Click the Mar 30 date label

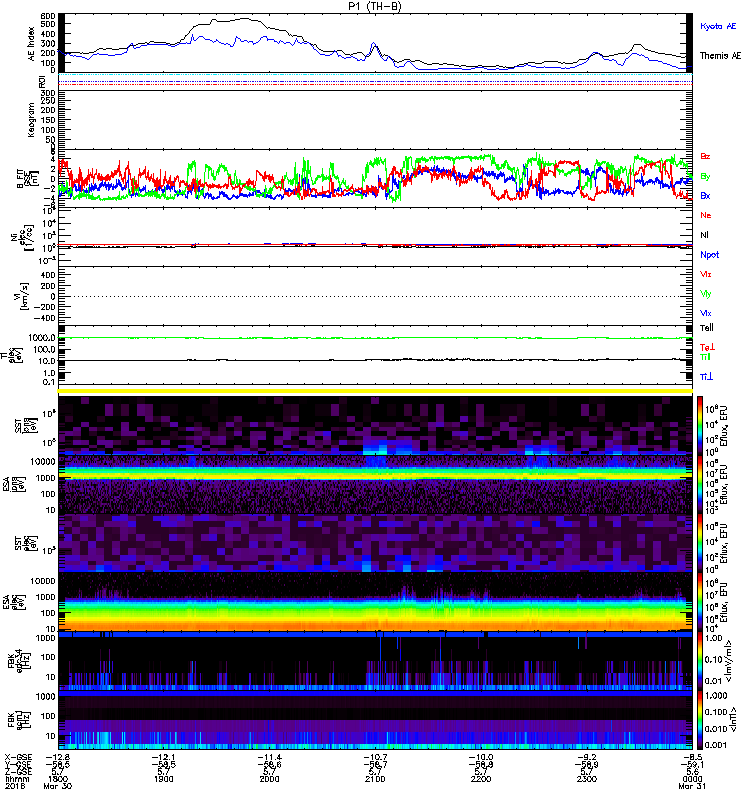(x=58, y=786)
